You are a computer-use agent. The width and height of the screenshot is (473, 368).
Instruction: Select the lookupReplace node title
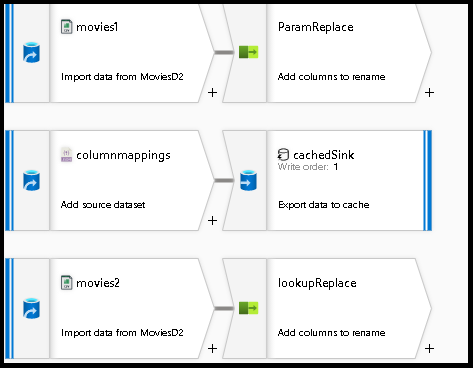point(317,283)
